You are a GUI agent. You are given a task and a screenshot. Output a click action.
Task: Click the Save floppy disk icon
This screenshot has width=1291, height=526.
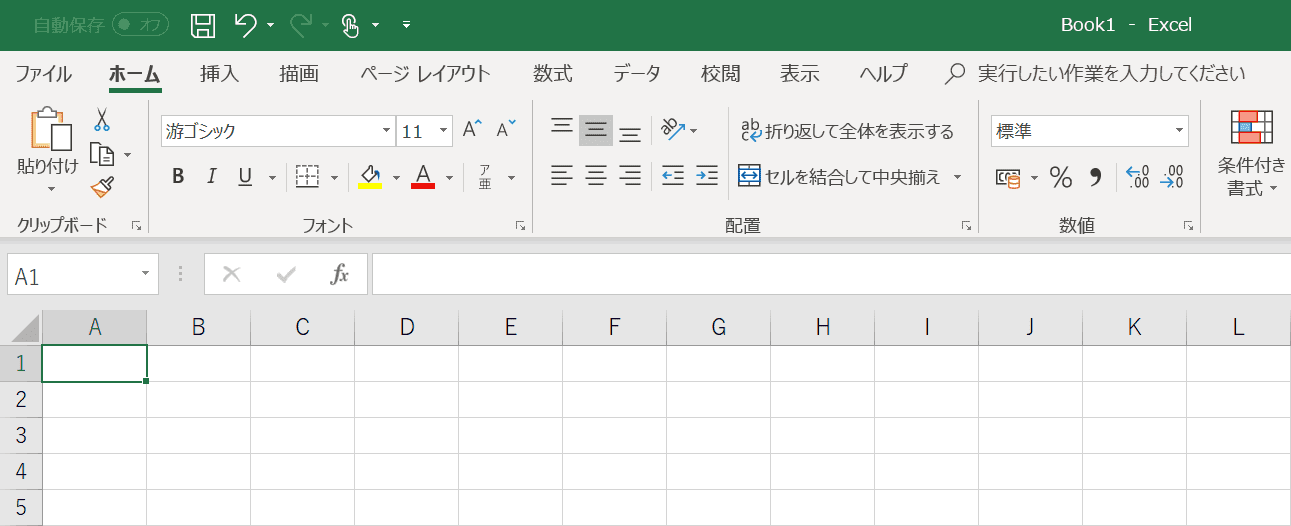tap(203, 25)
